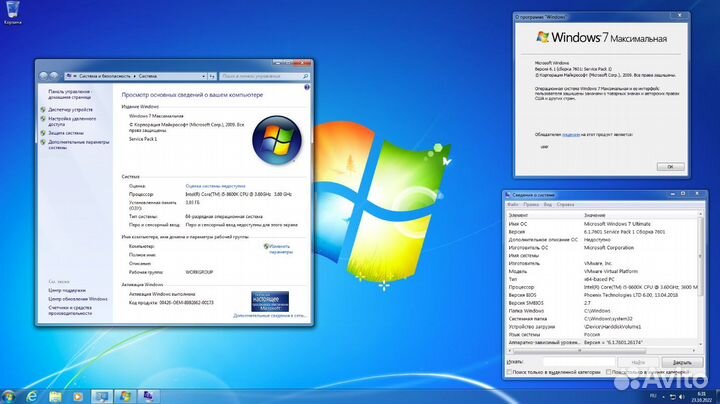Click the Forward arrow in System window
This screenshot has width=720, height=404.
[x=54, y=76]
